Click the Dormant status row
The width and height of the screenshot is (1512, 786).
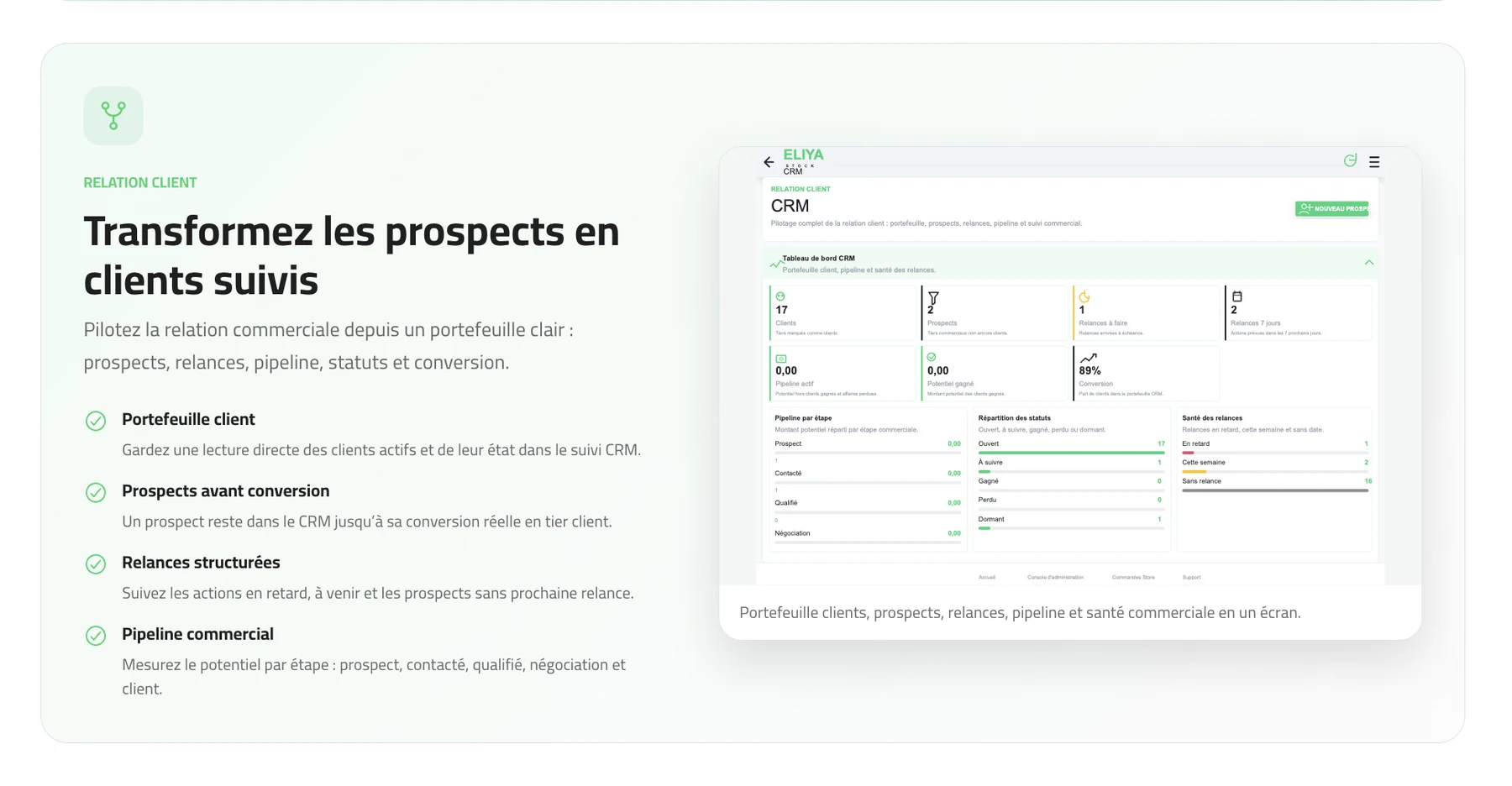pyautogui.click(x=1071, y=522)
